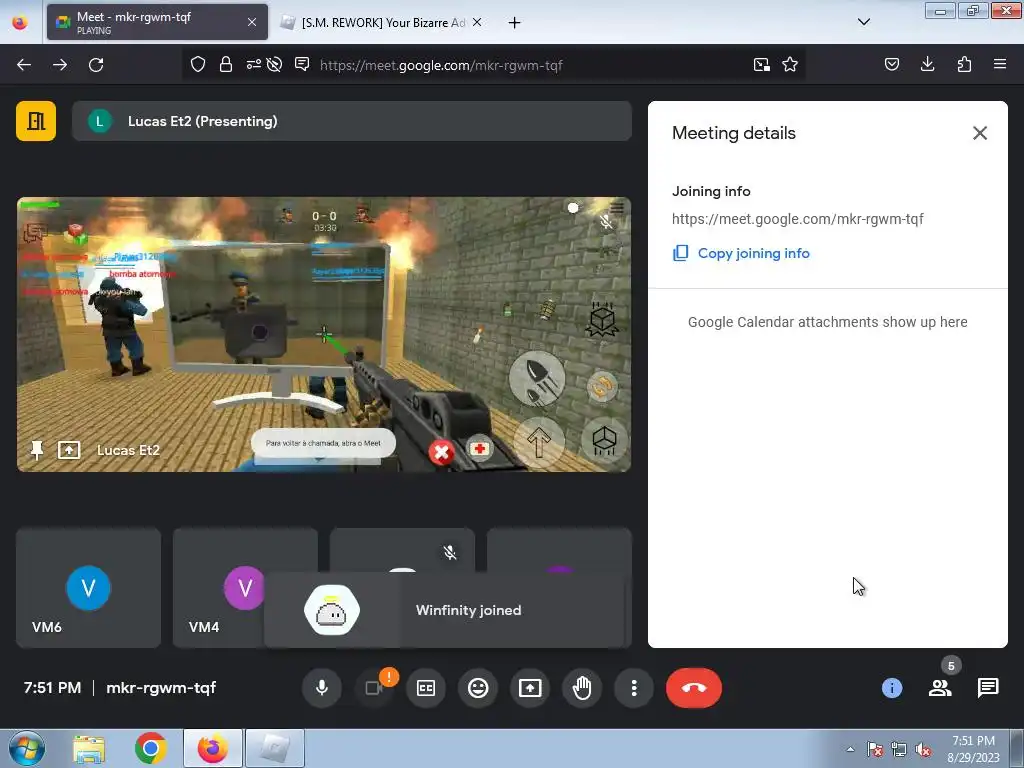Click the presentation icon beside Lucas Et2

pyautogui.click(x=69, y=450)
